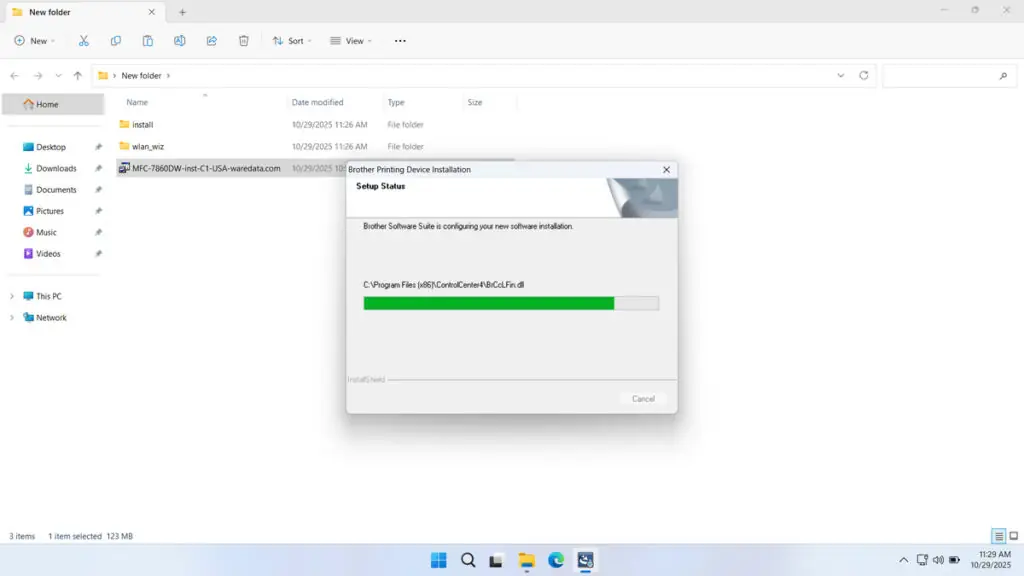The image size is (1024, 576).
Task: Open the Home sidebar entry
Action: click(47, 103)
